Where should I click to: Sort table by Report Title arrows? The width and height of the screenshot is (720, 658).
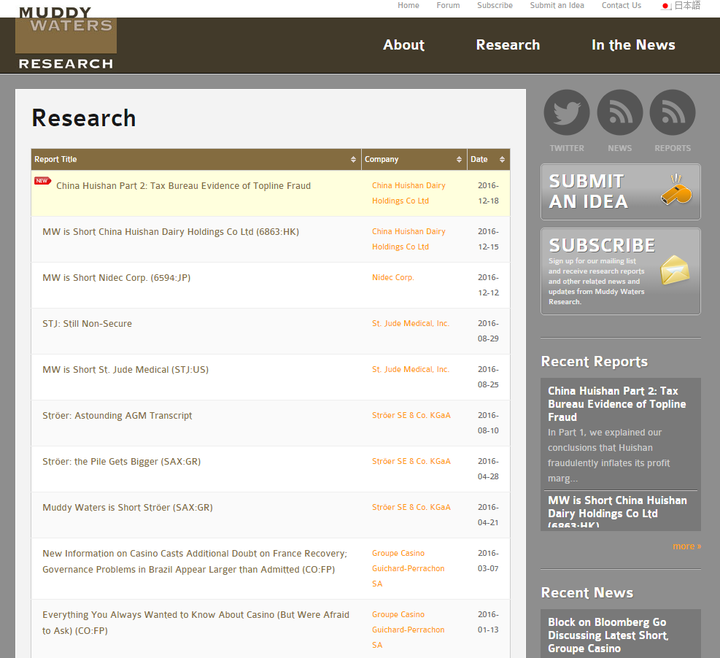353,159
